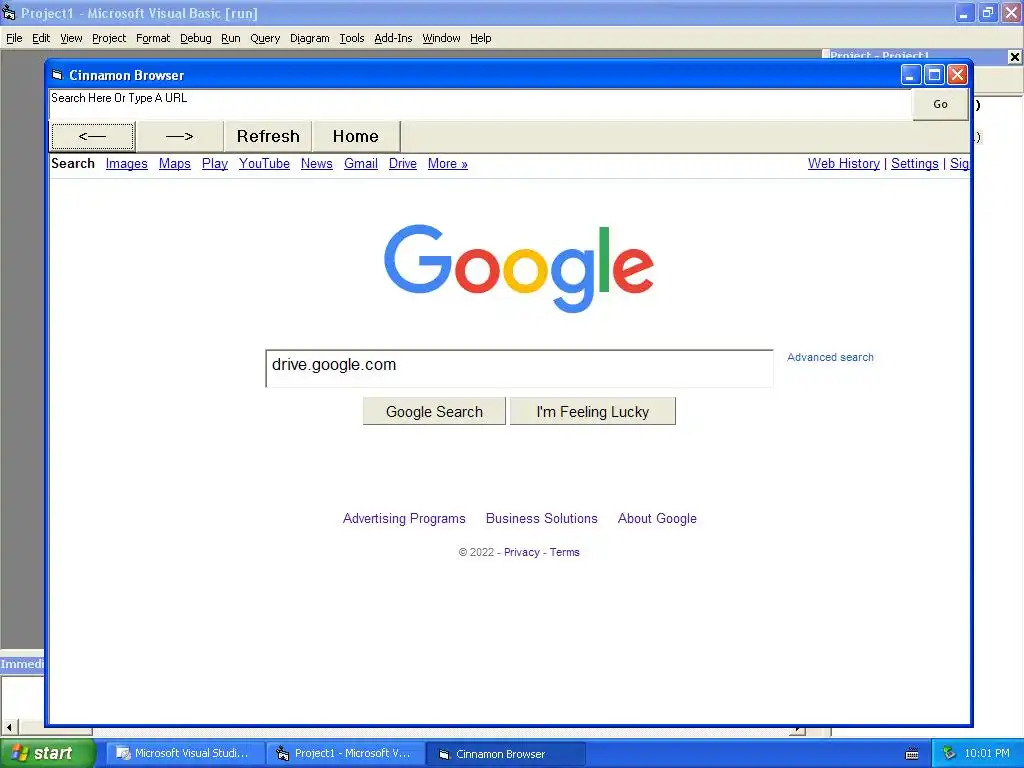Click the Go button

point(940,104)
